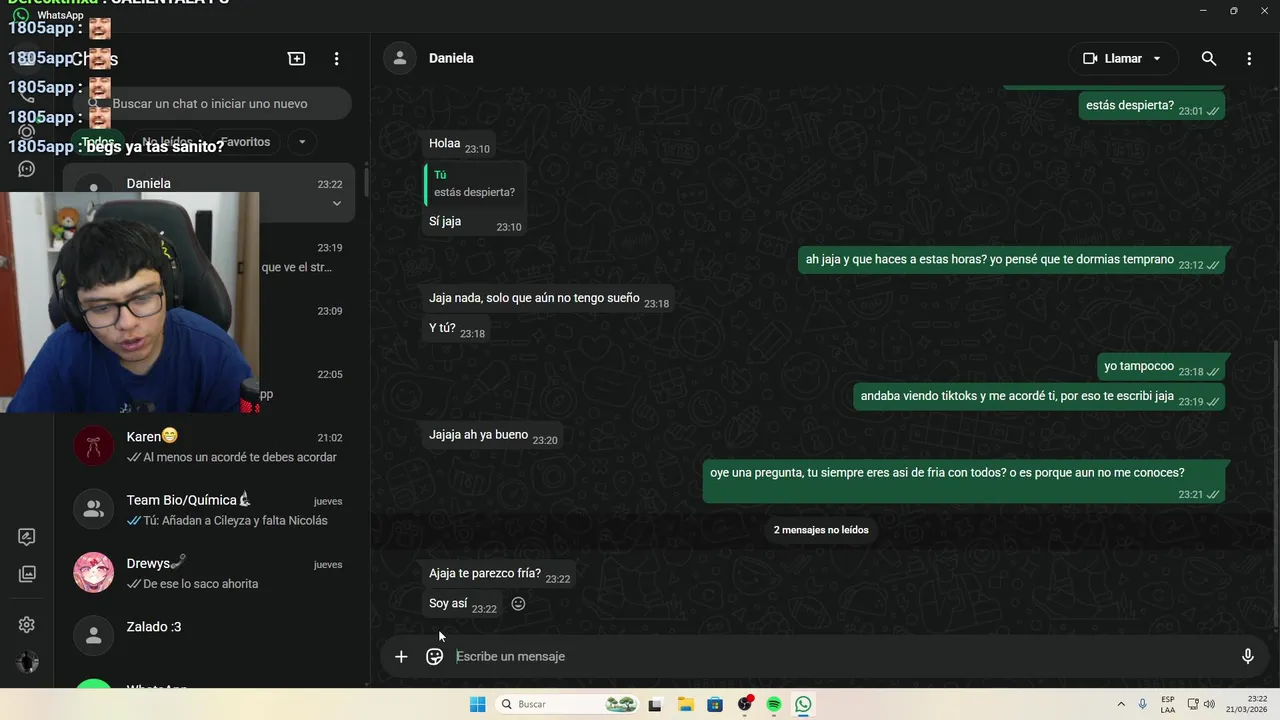Image resolution: width=1280 pixels, height=720 pixels.
Task: Expand more chat filters dropdown arrow
Action: pyautogui.click(x=301, y=142)
